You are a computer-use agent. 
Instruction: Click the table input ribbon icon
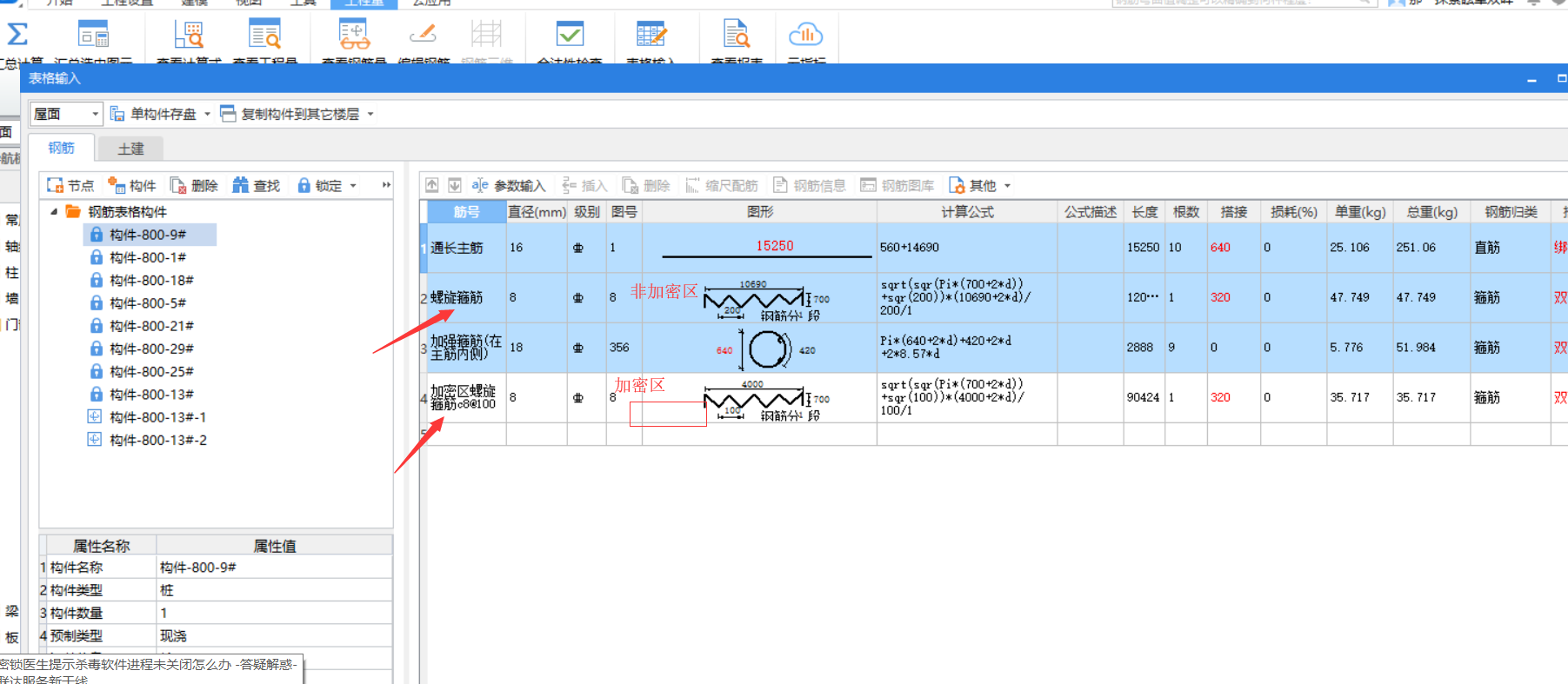coord(651,35)
